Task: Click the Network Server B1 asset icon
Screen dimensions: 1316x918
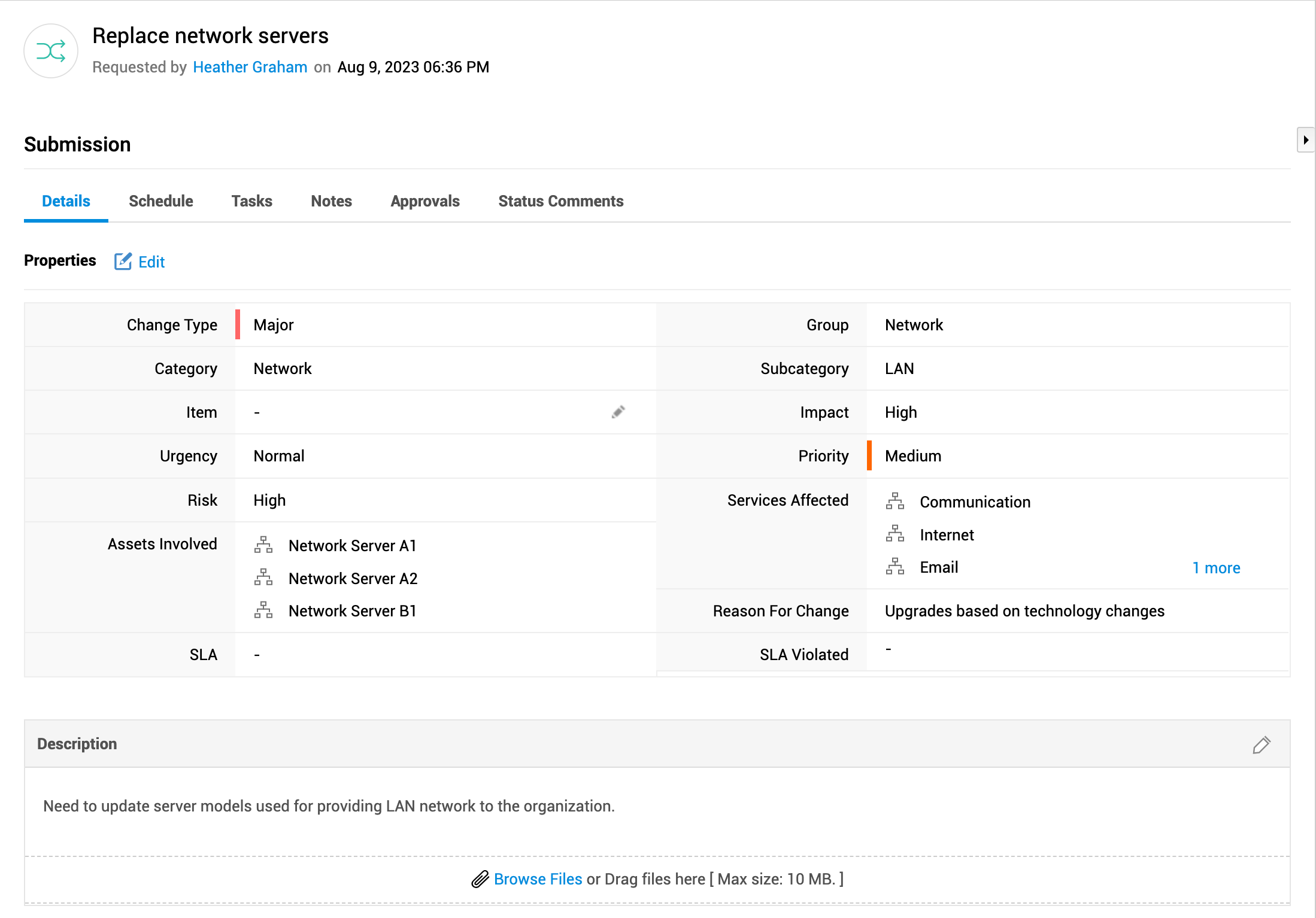Action: [263, 610]
